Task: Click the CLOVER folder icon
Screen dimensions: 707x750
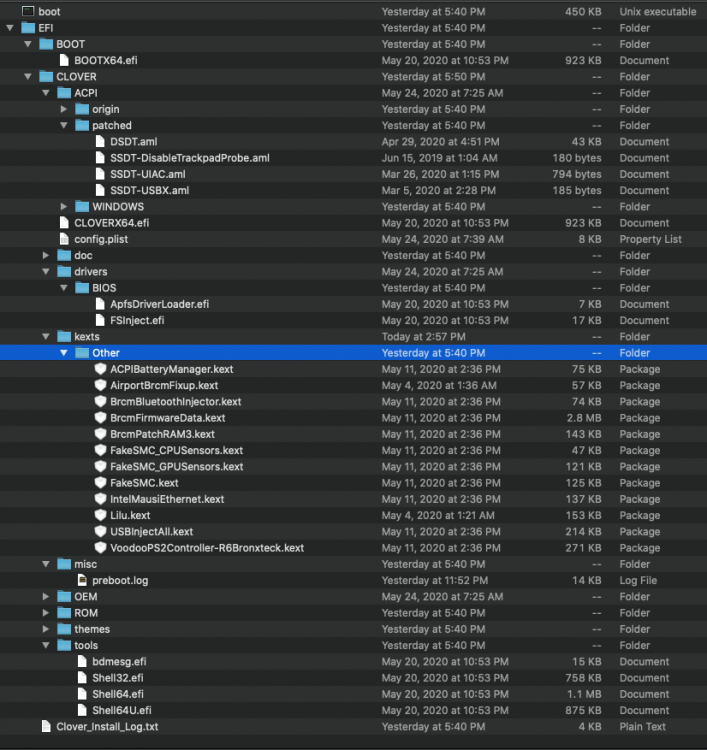Action: (46, 77)
